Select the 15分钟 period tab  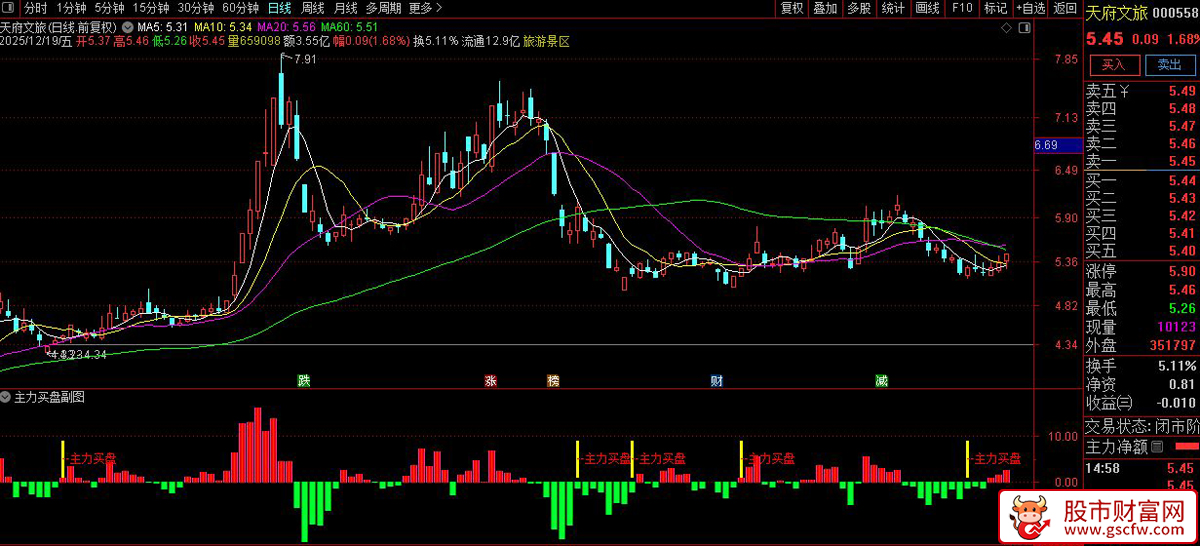pos(150,8)
